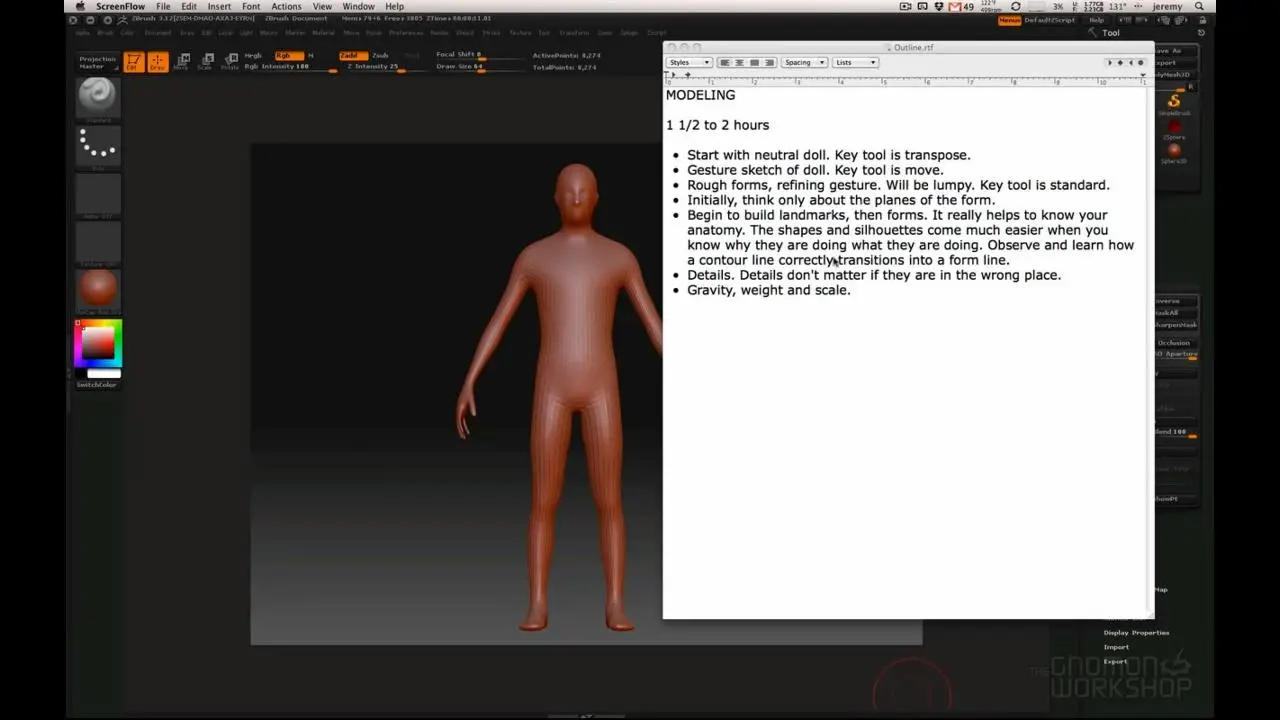1280x720 pixels.
Task: Toggle the M material mode button
Action: point(311,56)
